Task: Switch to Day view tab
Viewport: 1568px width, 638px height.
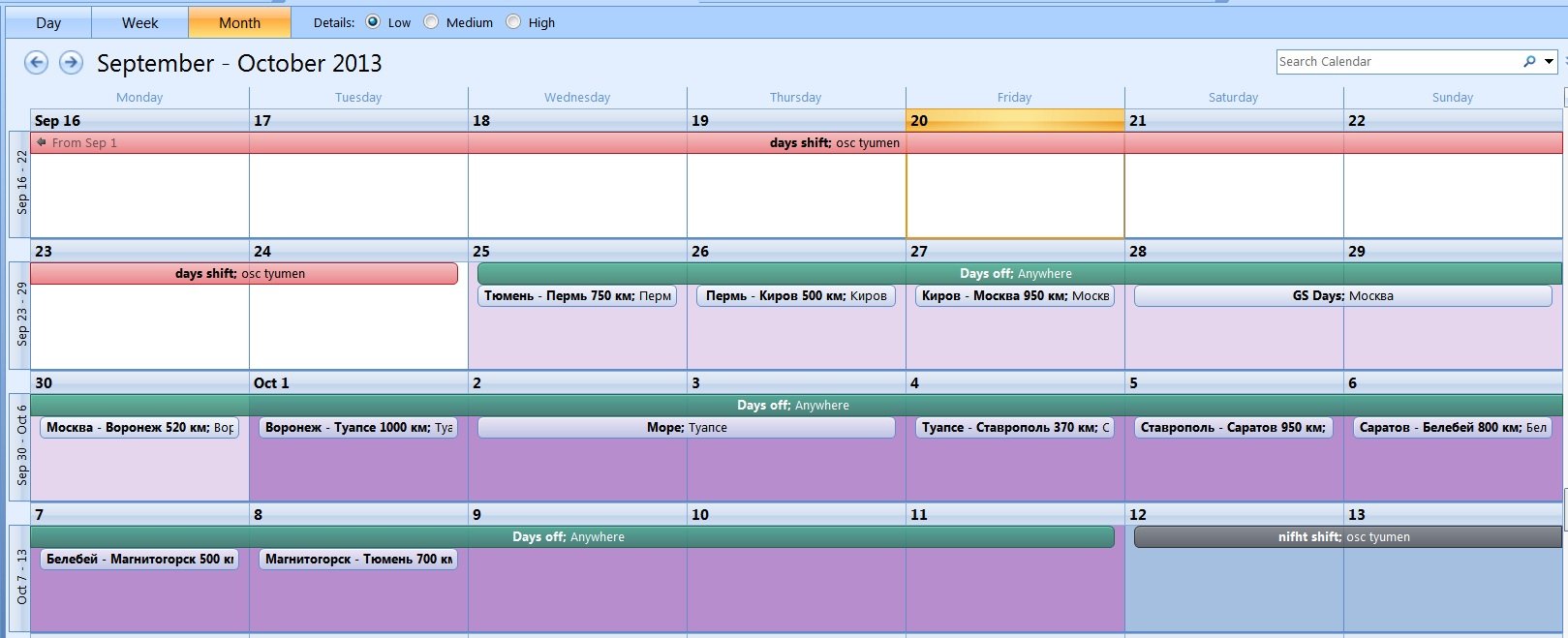Action: (x=48, y=22)
